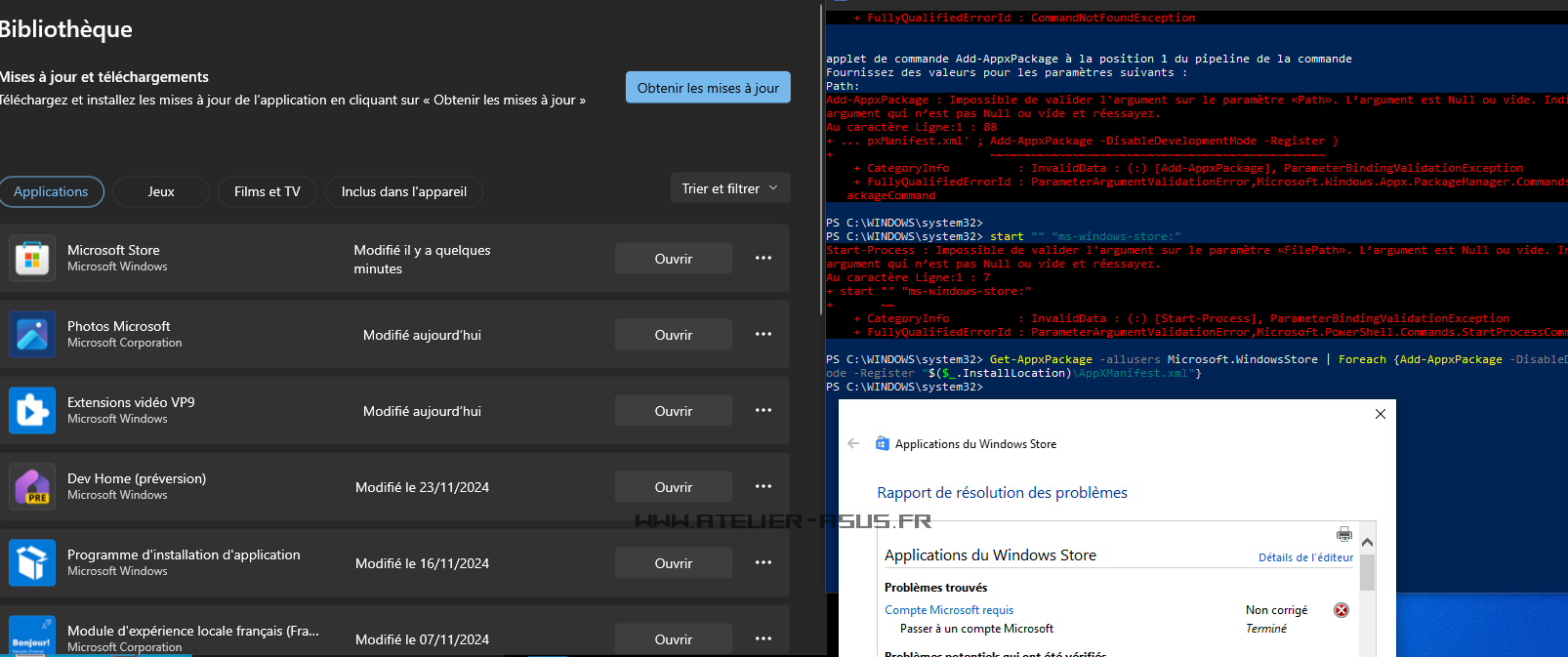The width and height of the screenshot is (1568, 657).
Task: Click the Get-AppxPackage command line in PowerShell
Action: [1197, 366]
